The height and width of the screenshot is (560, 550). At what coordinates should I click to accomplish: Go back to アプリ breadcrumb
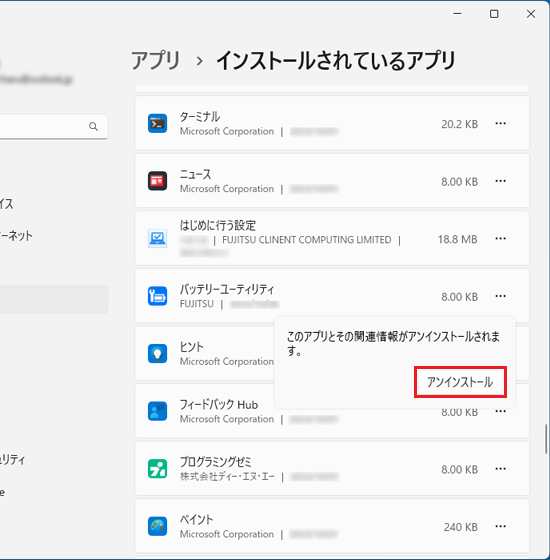coord(156,60)
